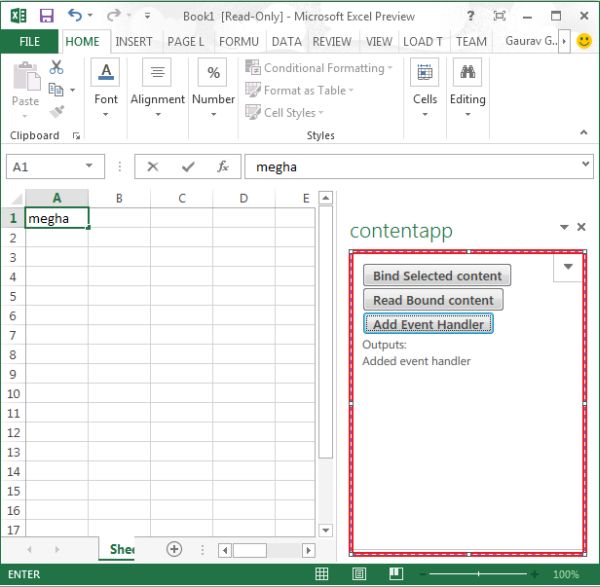
Task: Click Bind Selected content button
Action: coord(437,276)
